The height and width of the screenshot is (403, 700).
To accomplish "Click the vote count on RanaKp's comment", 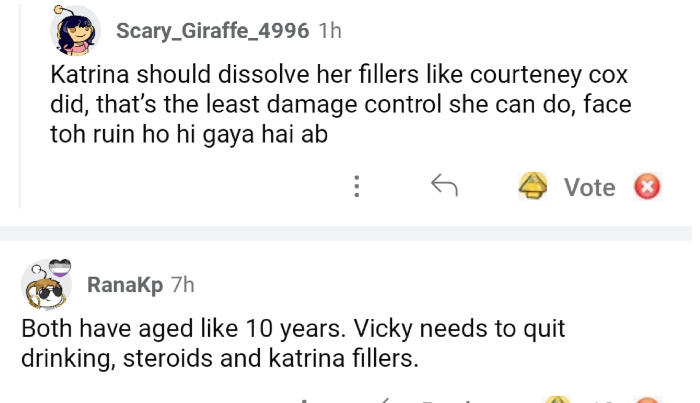I will click(603, 400).
